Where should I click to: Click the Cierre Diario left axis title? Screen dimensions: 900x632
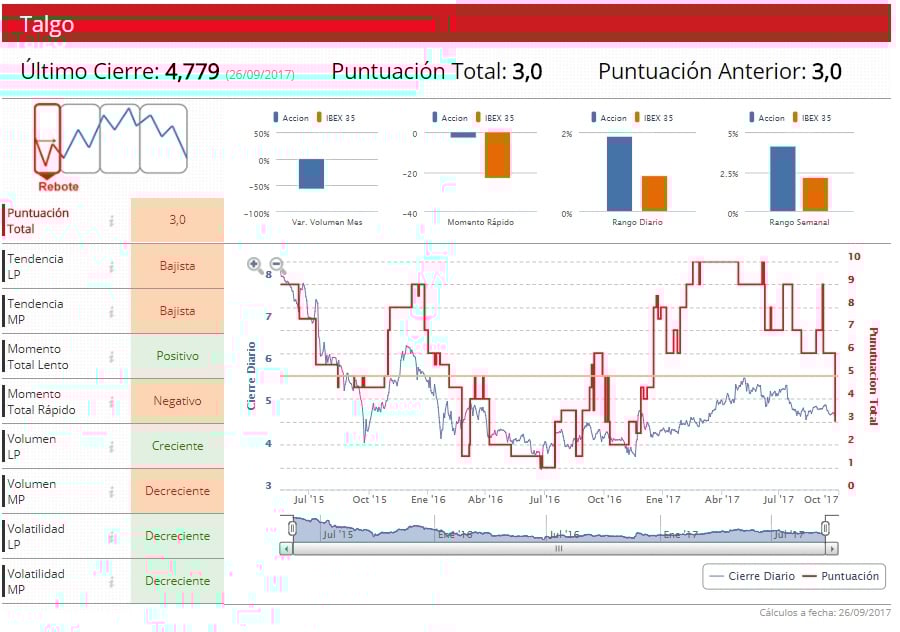point(251,376)
